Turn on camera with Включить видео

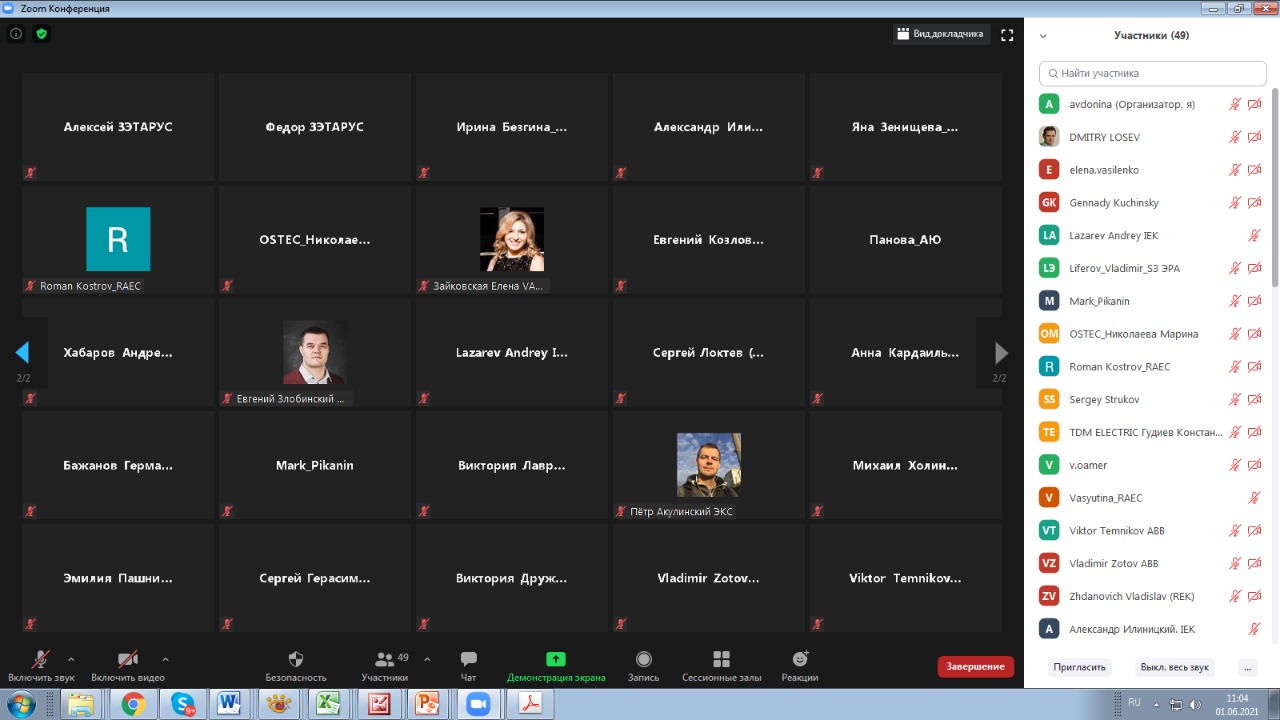tap(128, 660)
